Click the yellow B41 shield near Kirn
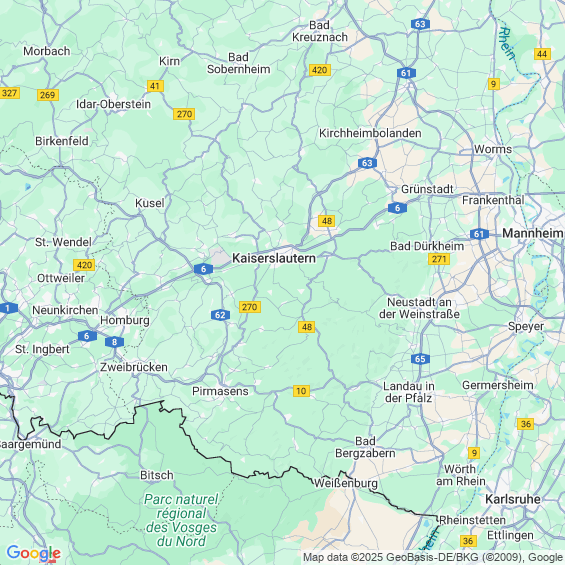Screen dimensions: 565x565 pyautogui.click(x=155, y=86)
